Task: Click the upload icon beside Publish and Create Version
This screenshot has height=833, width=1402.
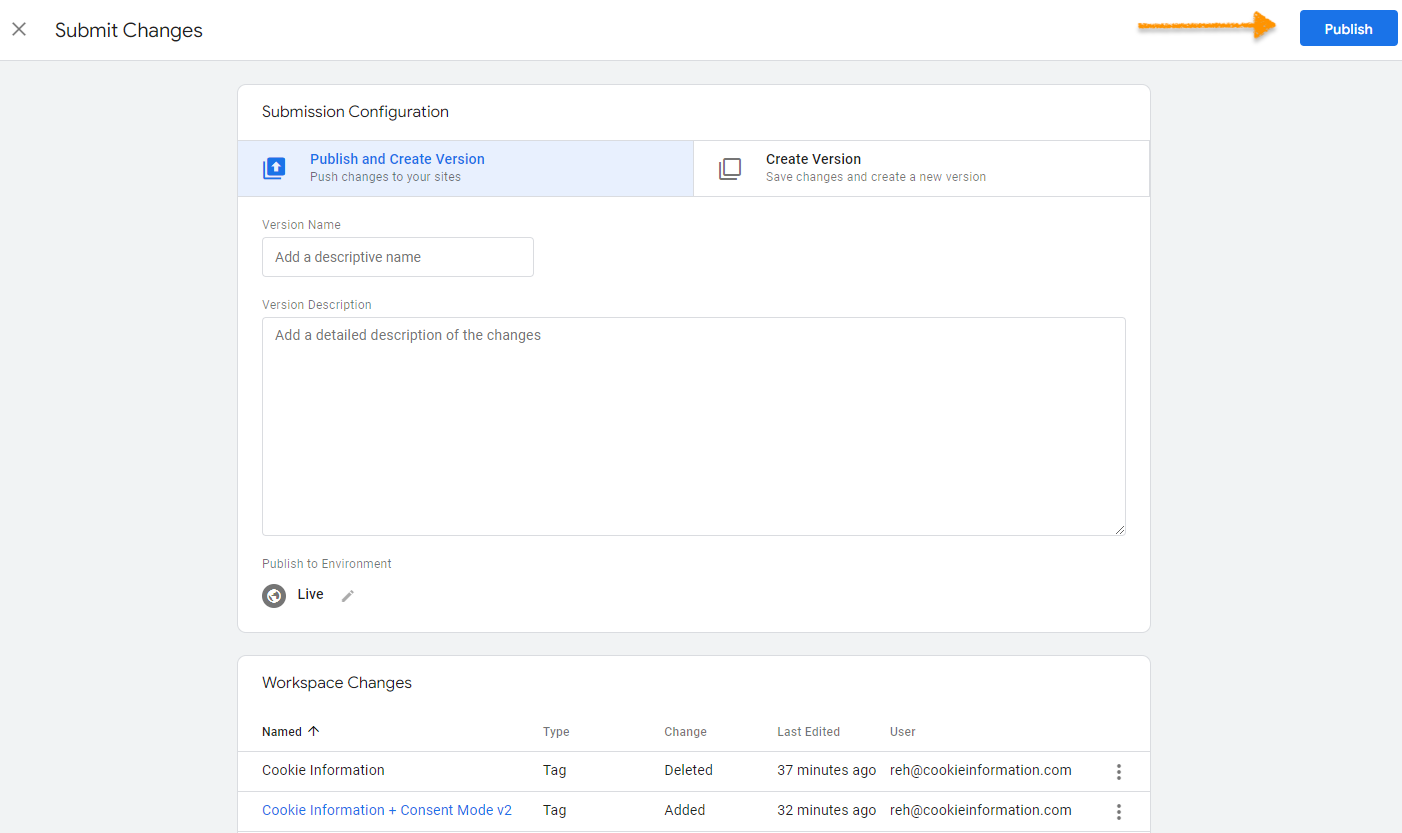Action: click(x=274, y=168)
